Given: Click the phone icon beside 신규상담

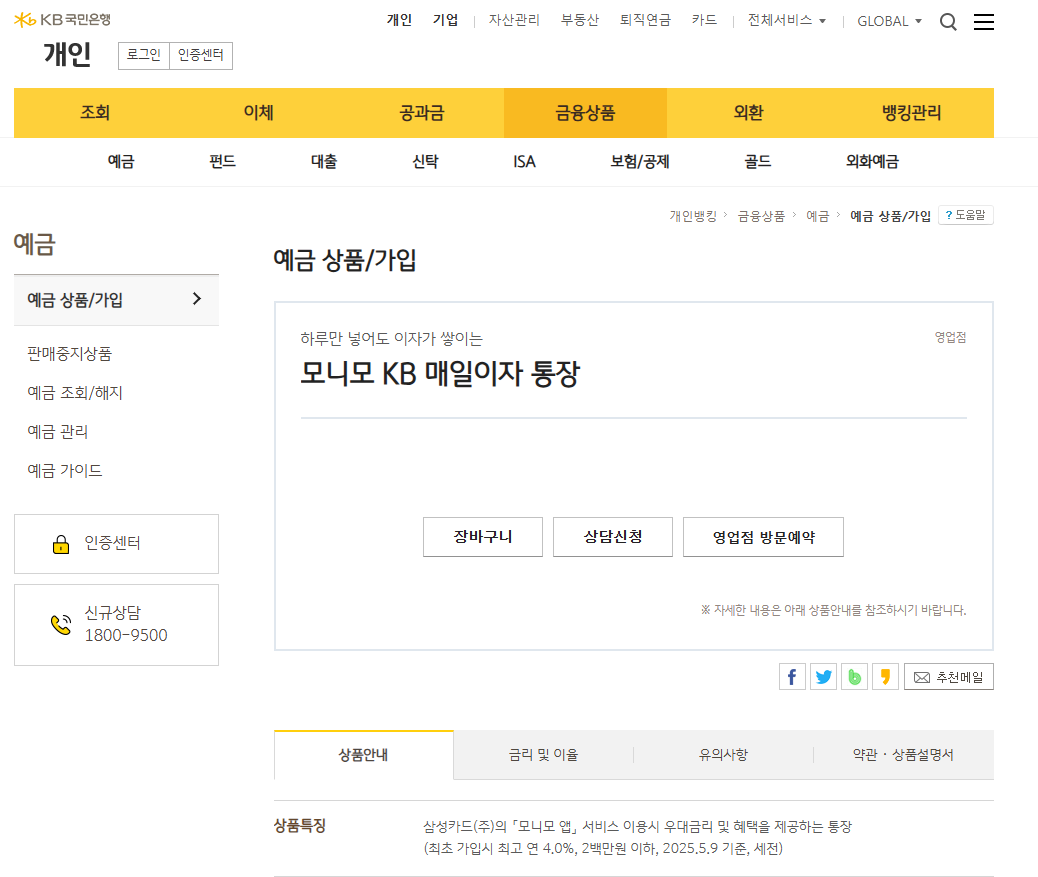Looking at the screenshot, I should 61,624.
